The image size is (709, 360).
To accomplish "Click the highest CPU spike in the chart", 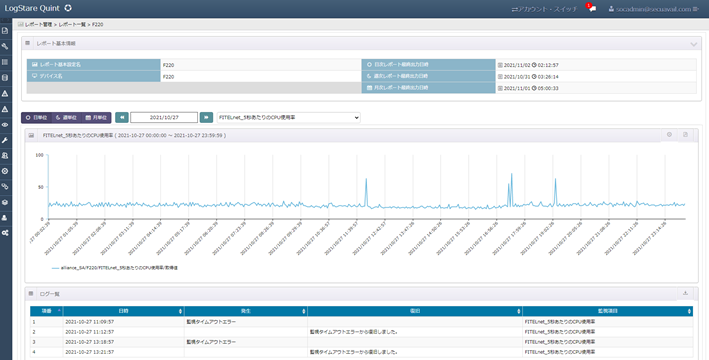I will pos(511,174).
